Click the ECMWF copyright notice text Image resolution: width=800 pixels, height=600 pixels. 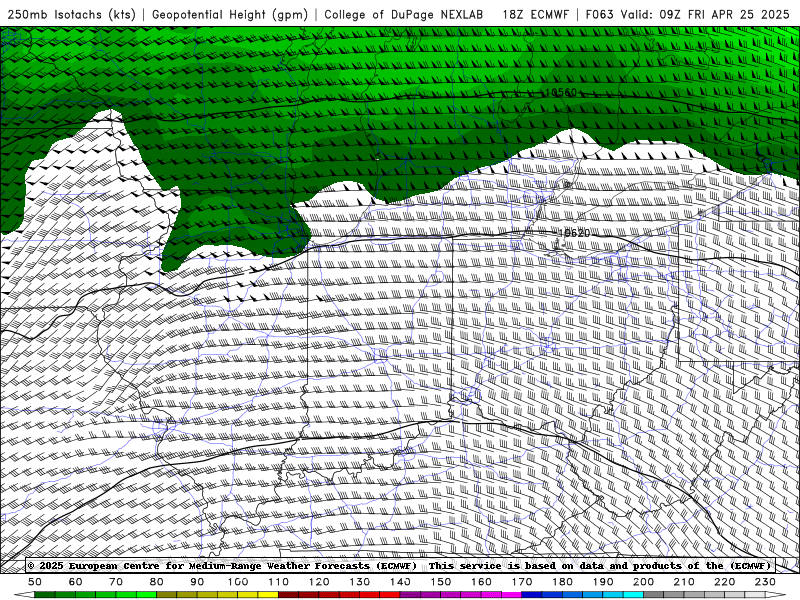tap(399, 566)
